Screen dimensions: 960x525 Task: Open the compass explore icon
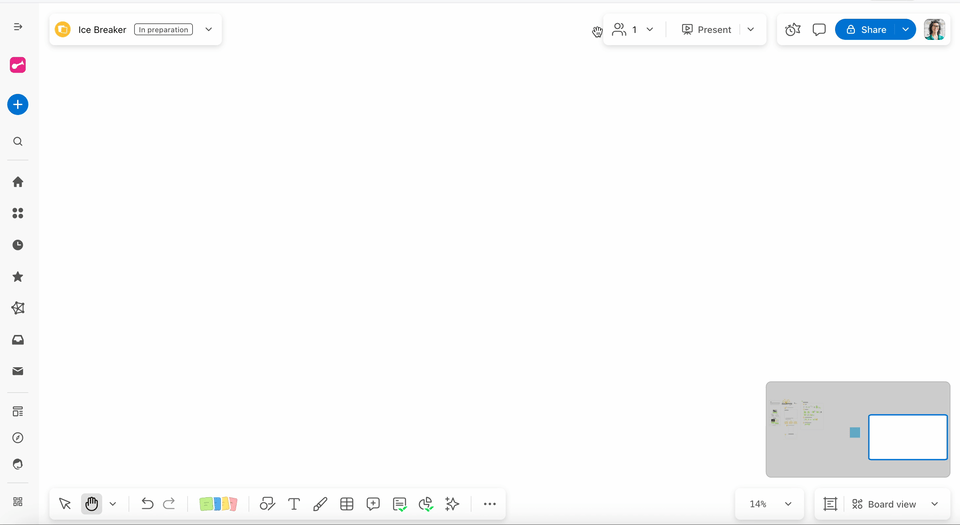(x=18, y=438)
